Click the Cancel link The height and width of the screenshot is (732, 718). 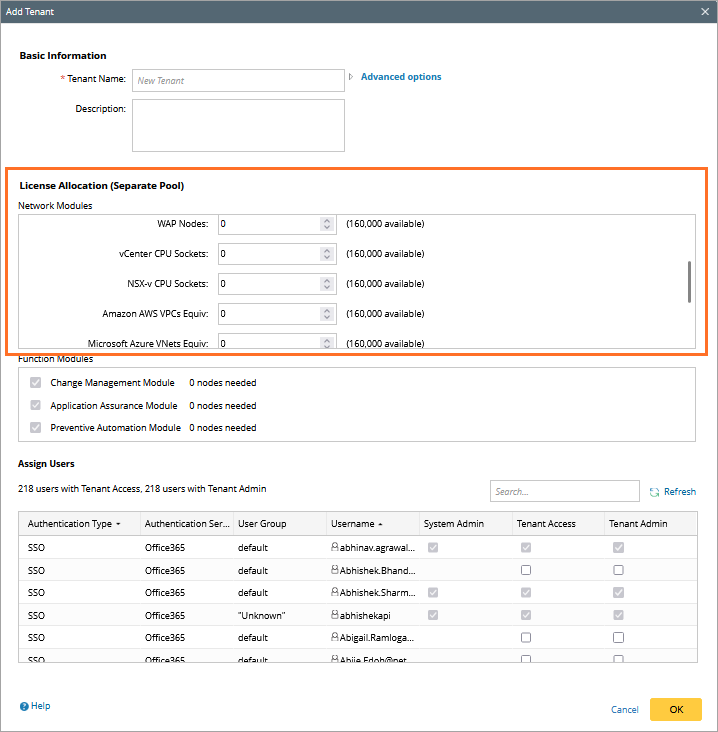624,710
